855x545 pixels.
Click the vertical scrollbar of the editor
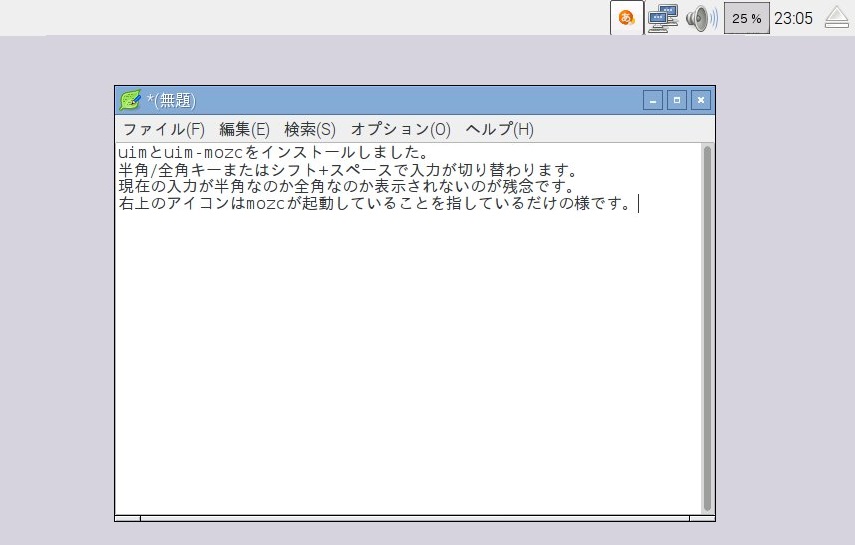coord(707,328)
